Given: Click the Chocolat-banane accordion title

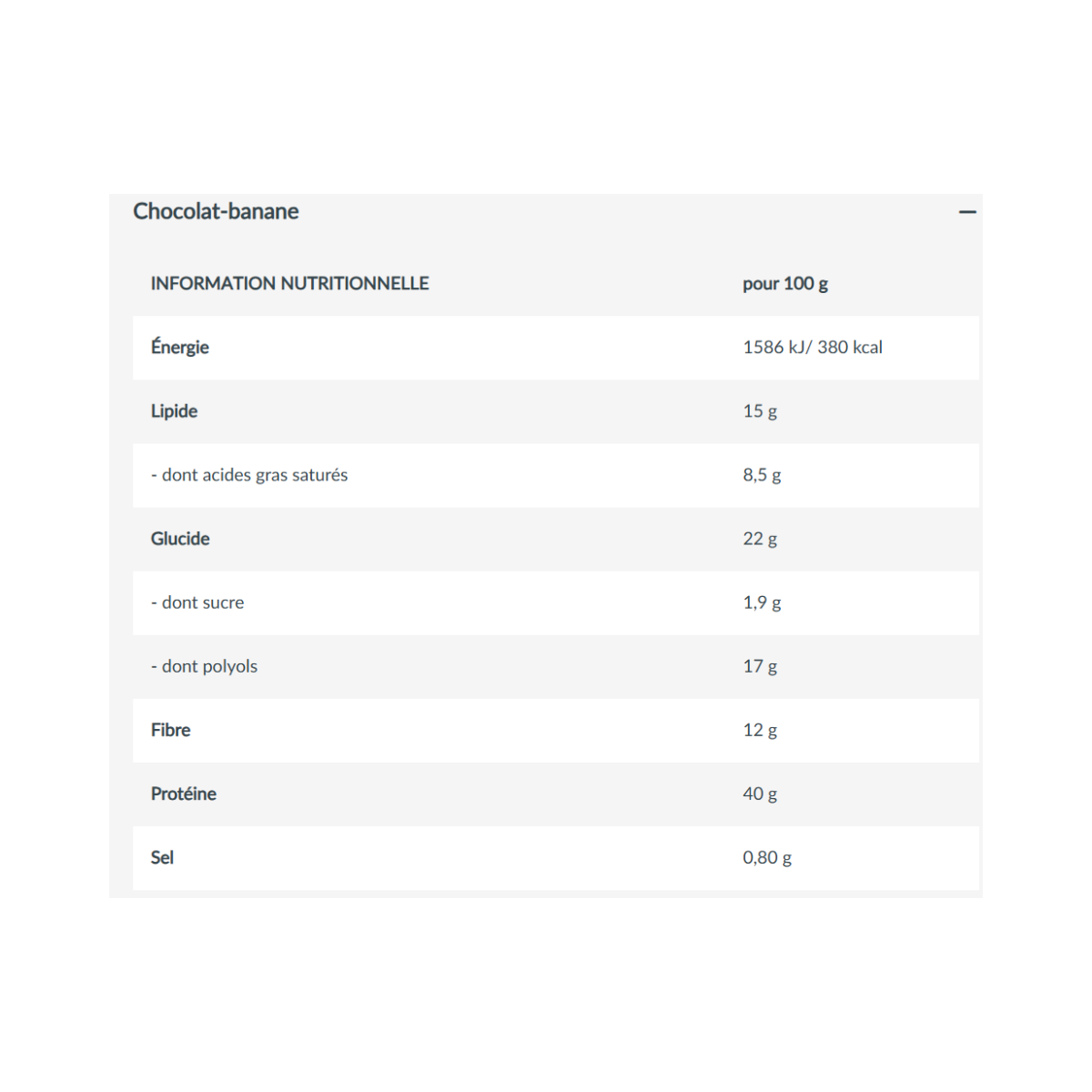Looking at the screenshot, I should click(216, 211).
